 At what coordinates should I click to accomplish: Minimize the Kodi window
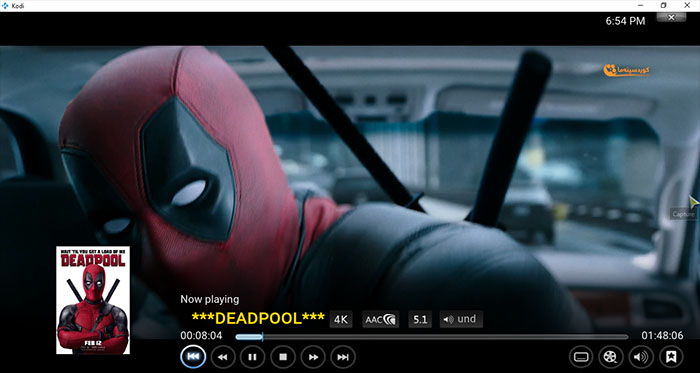640,5
